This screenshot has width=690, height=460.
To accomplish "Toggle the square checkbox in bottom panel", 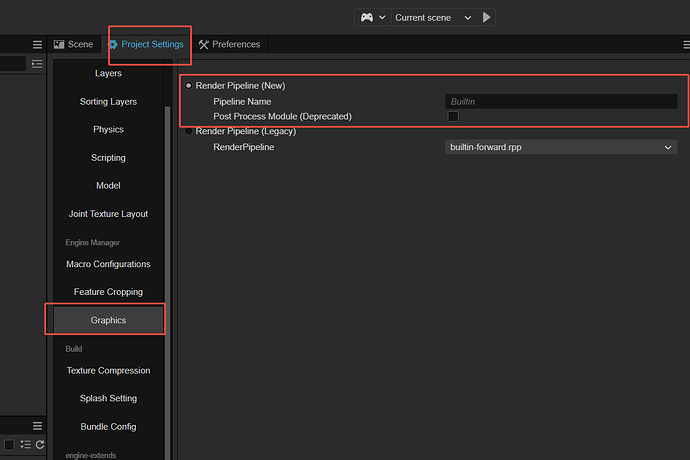I will pyautogui.click(x=9, y=445).
